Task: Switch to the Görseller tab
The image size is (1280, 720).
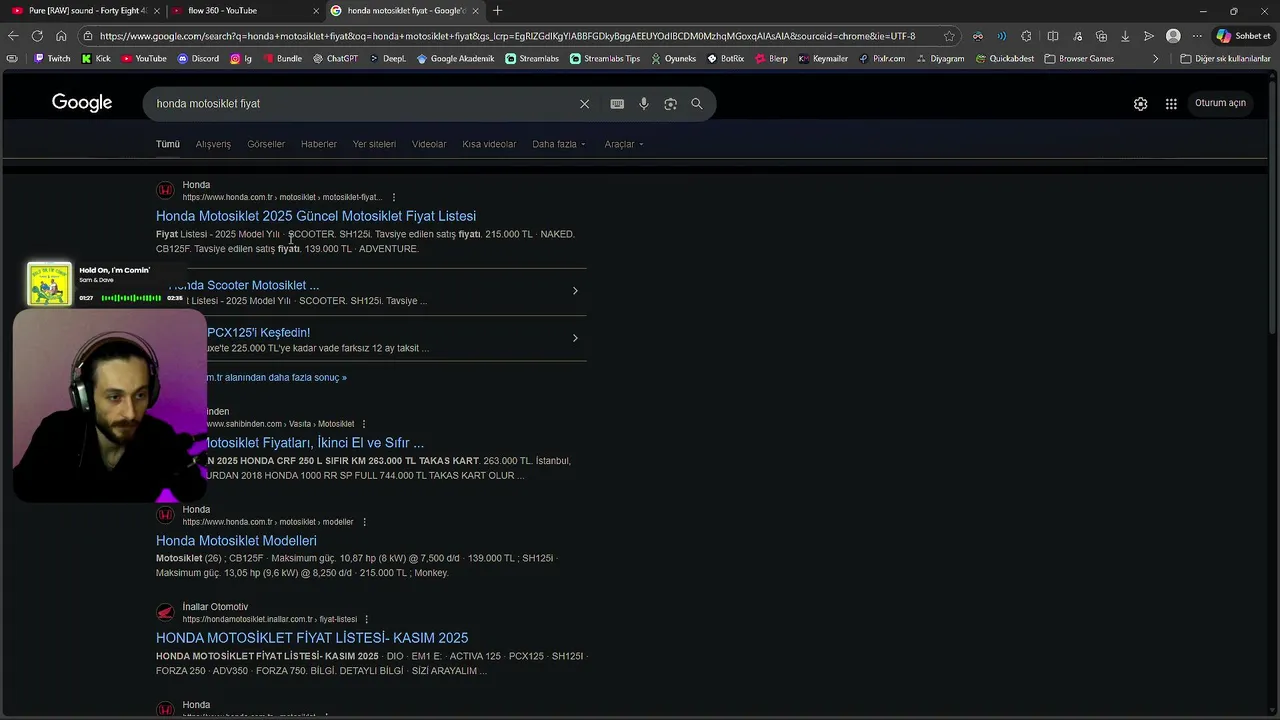Action: pos(266,144)
